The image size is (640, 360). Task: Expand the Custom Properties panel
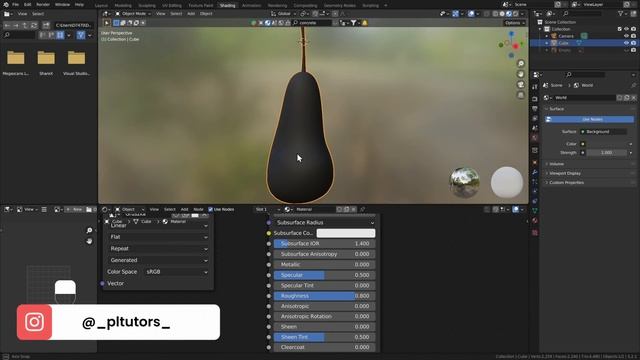click(566, 182)
